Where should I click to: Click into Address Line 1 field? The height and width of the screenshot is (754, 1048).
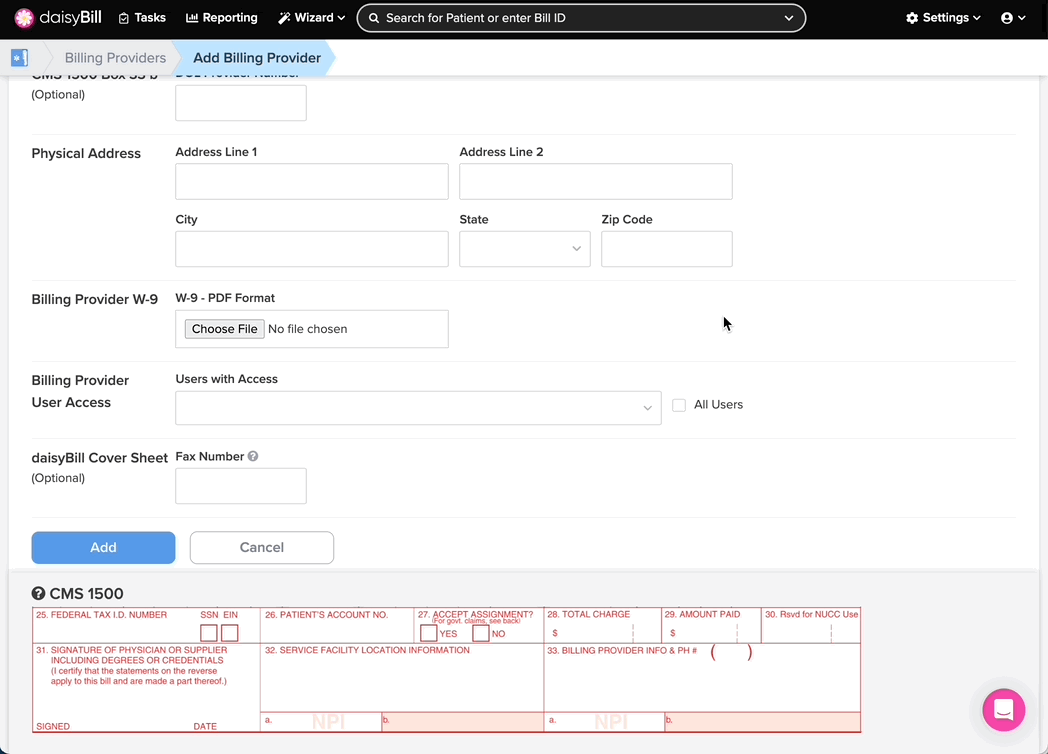pos(311,181)
